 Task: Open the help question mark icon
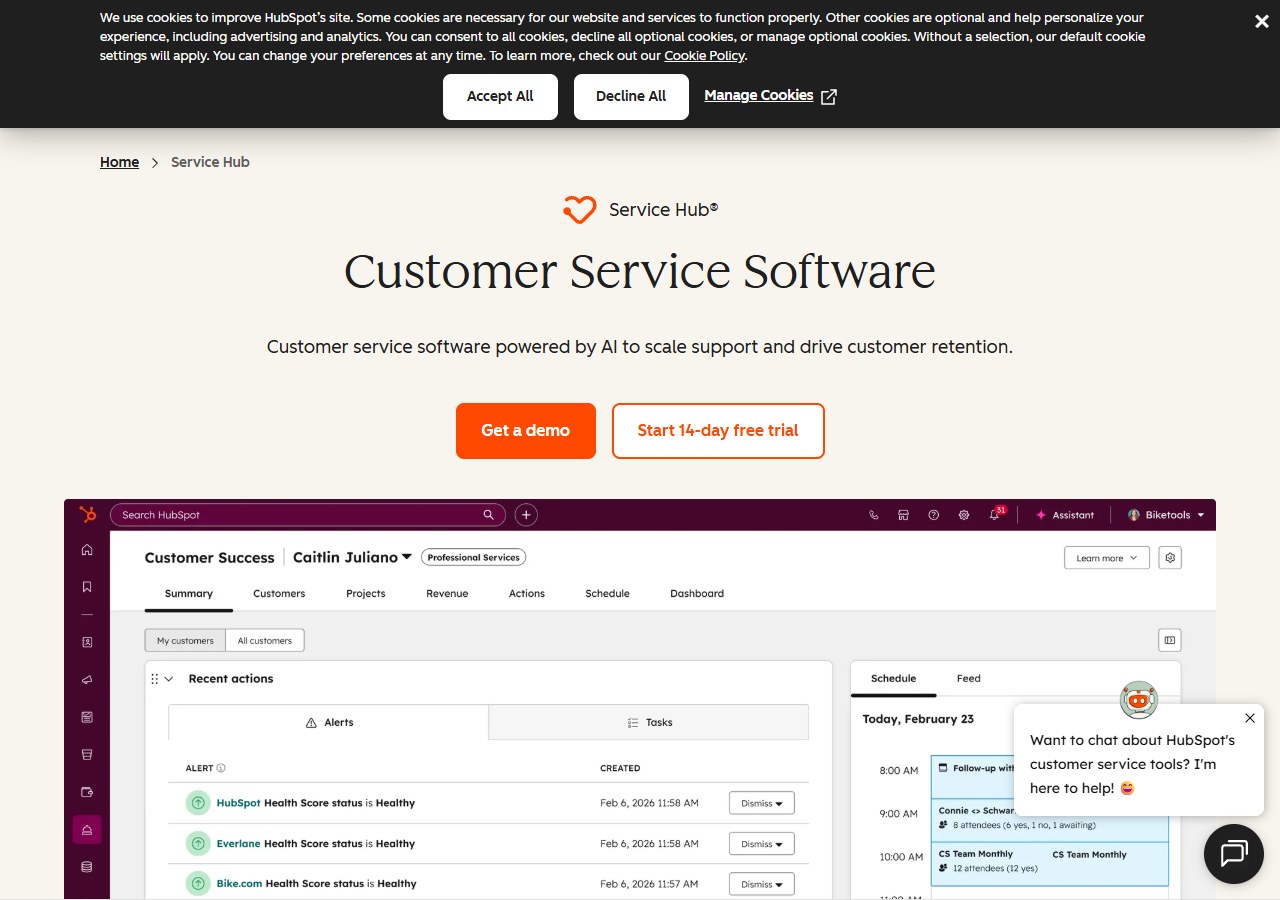pos(933,515)
